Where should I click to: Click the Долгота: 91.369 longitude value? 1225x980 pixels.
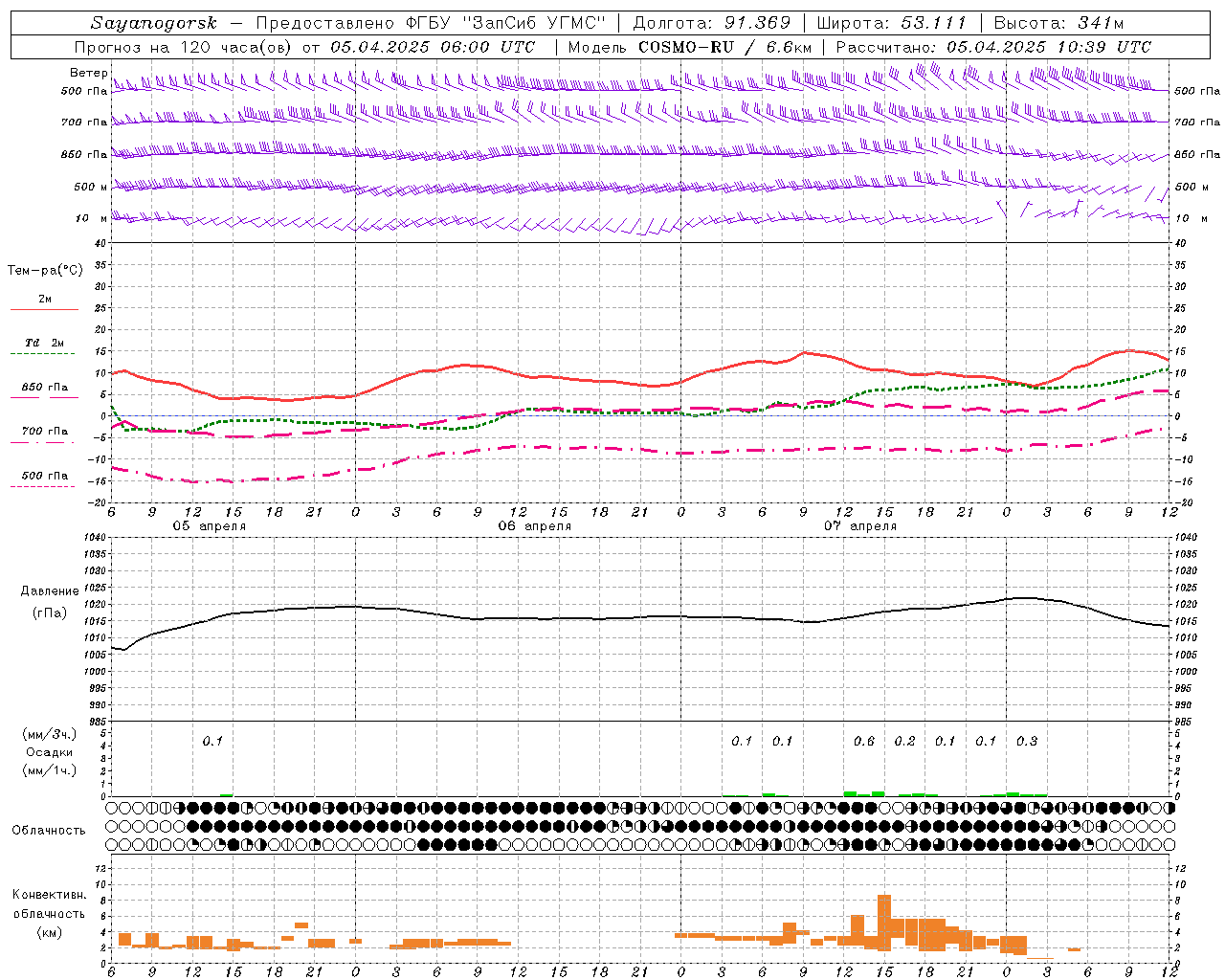712,23
